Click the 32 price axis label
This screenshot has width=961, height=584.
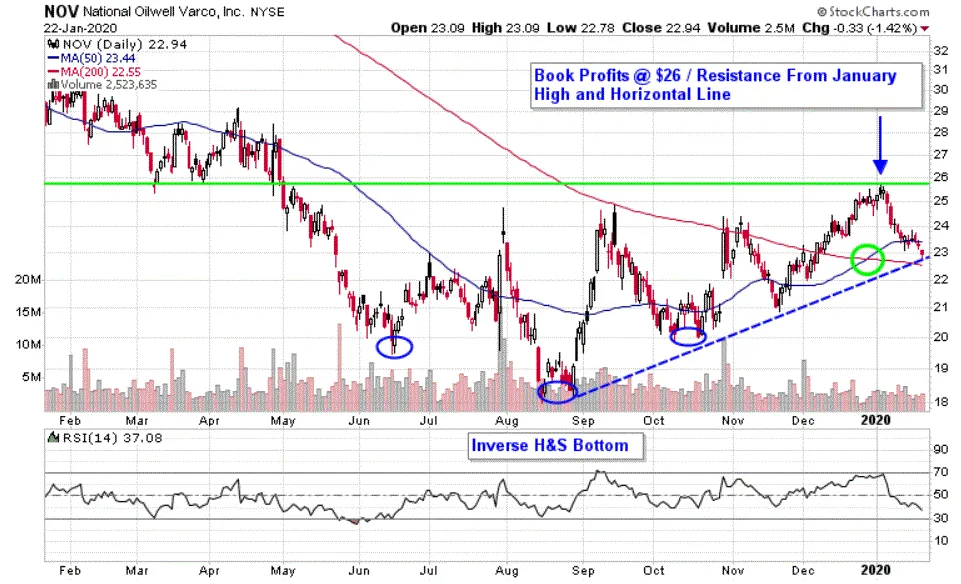pos(941,50)
